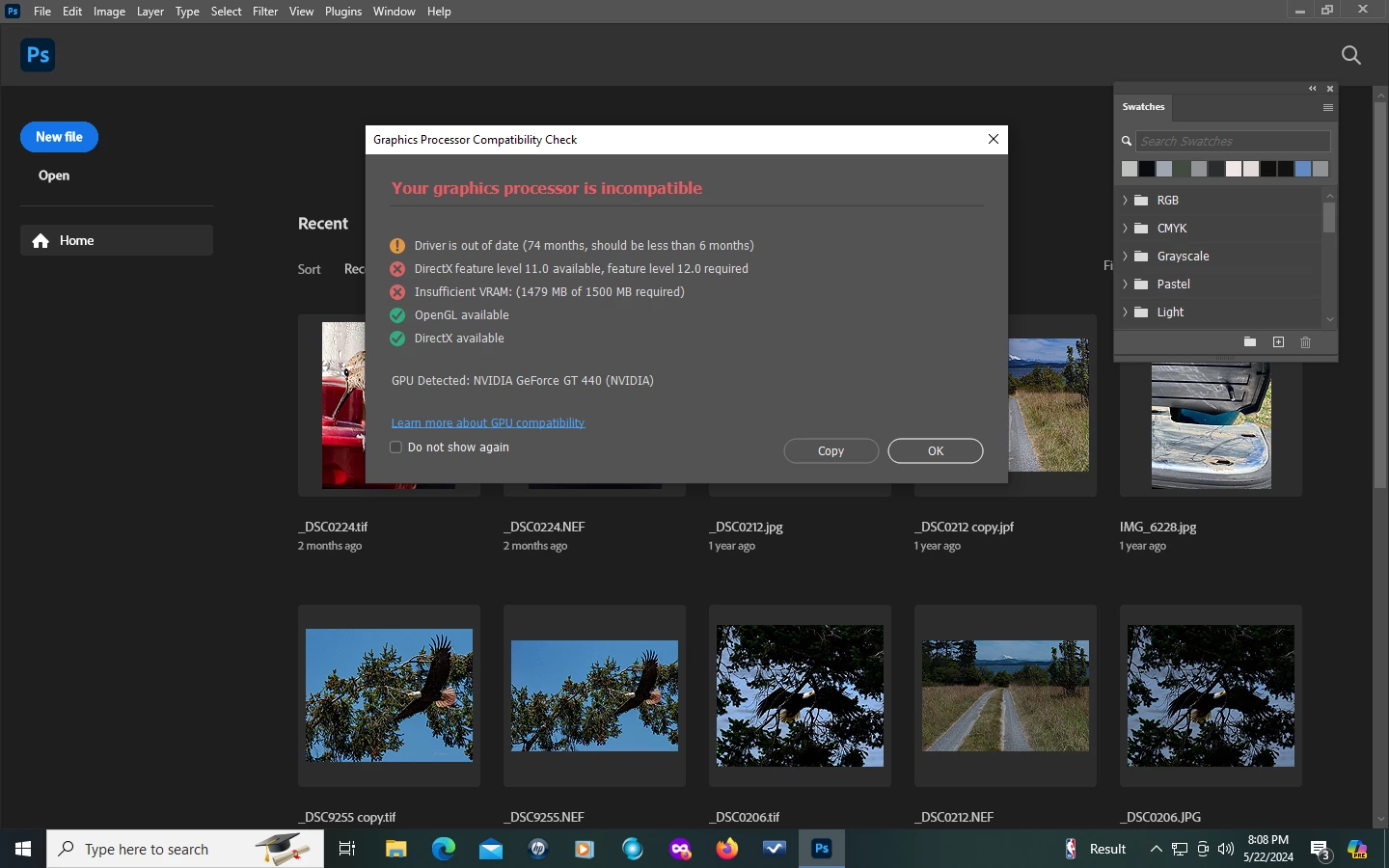Open the _DSC9255.NEF thumbnail
Image resolution: width=1389 pixels, height=868 pixels.
pos(594,695)
